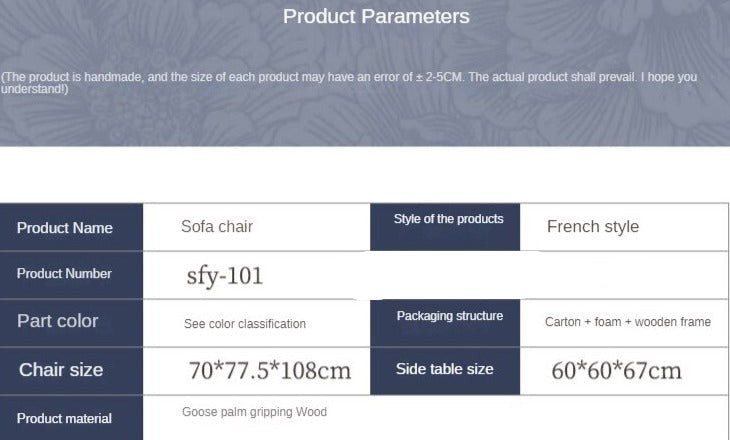This screenshot has height=440, width=730.
Task: Open the "See color classification" text
Action: 245,324
